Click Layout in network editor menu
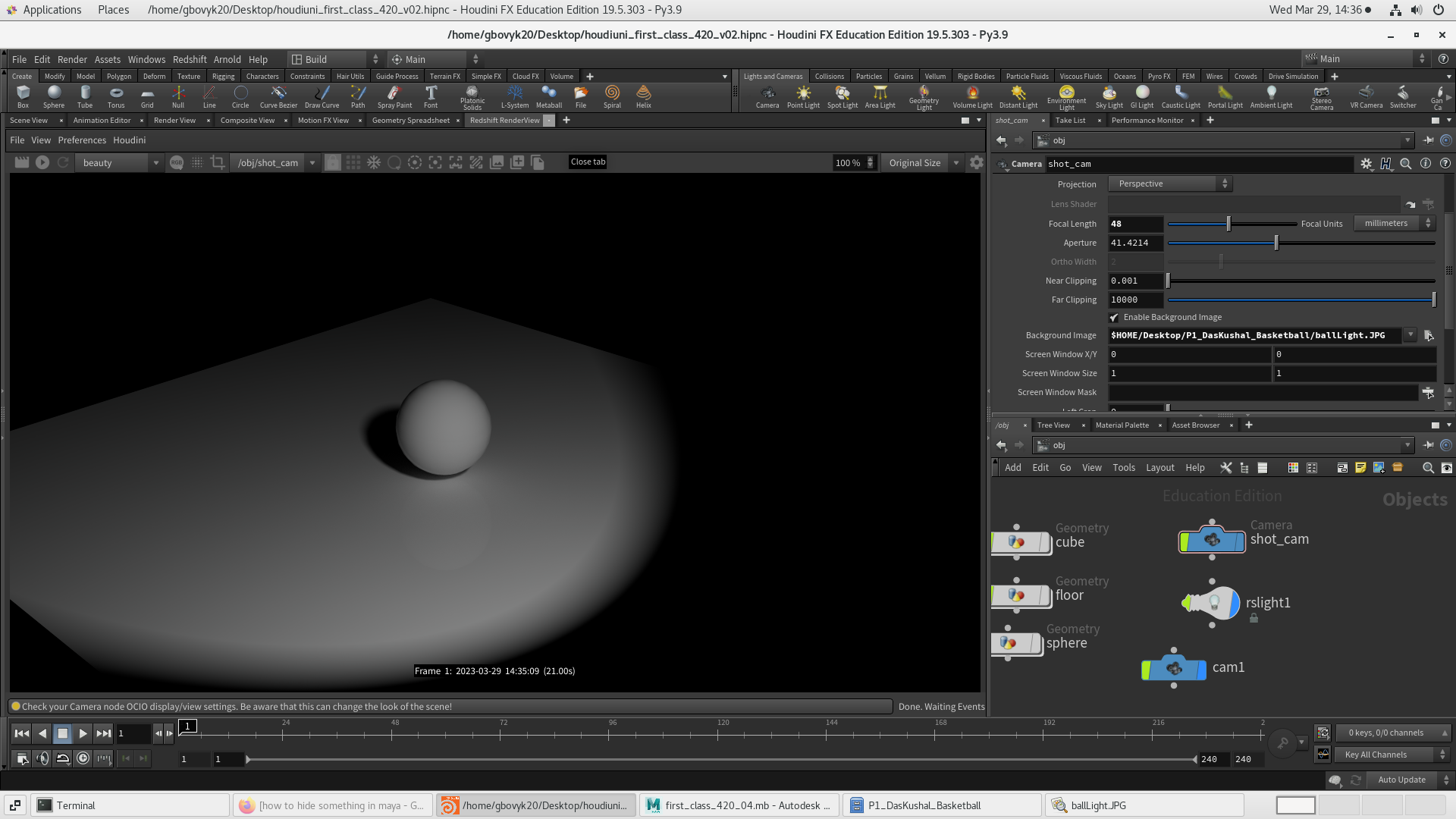 [1159, 468]
